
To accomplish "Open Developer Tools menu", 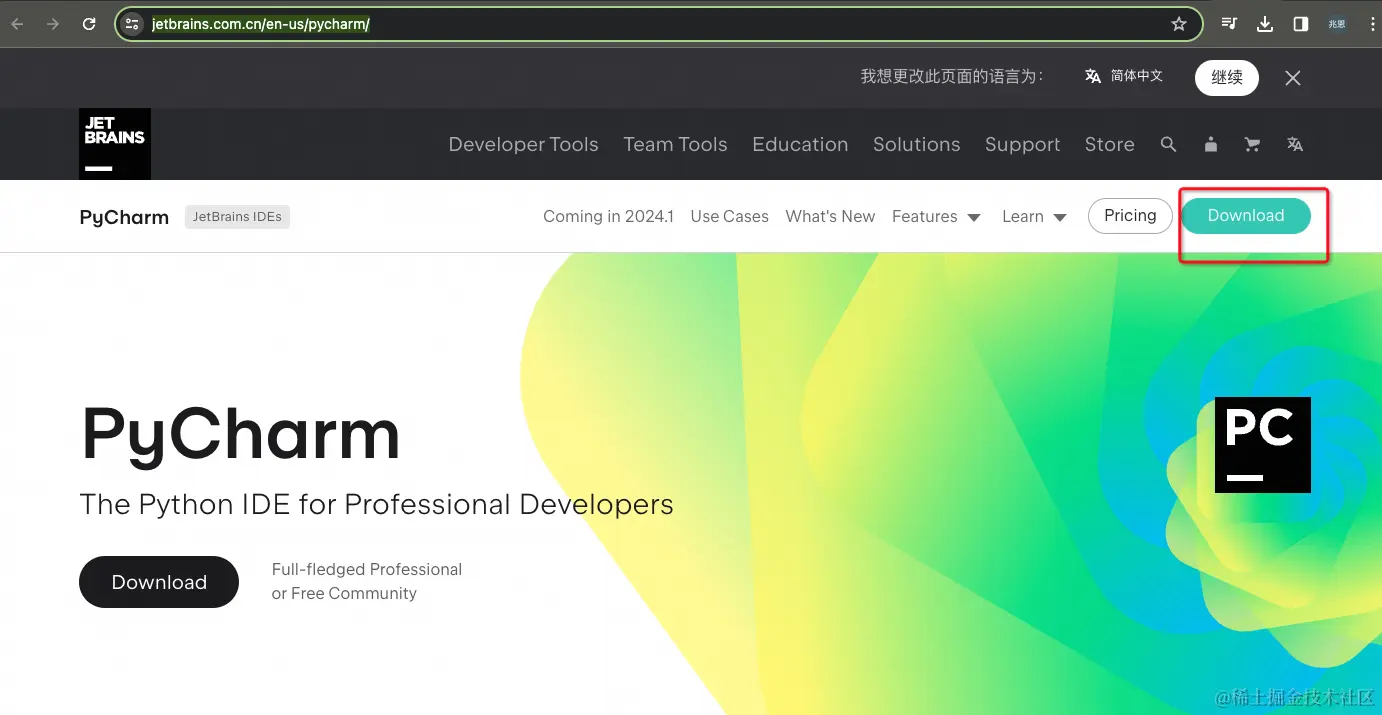I will (523, 144).
